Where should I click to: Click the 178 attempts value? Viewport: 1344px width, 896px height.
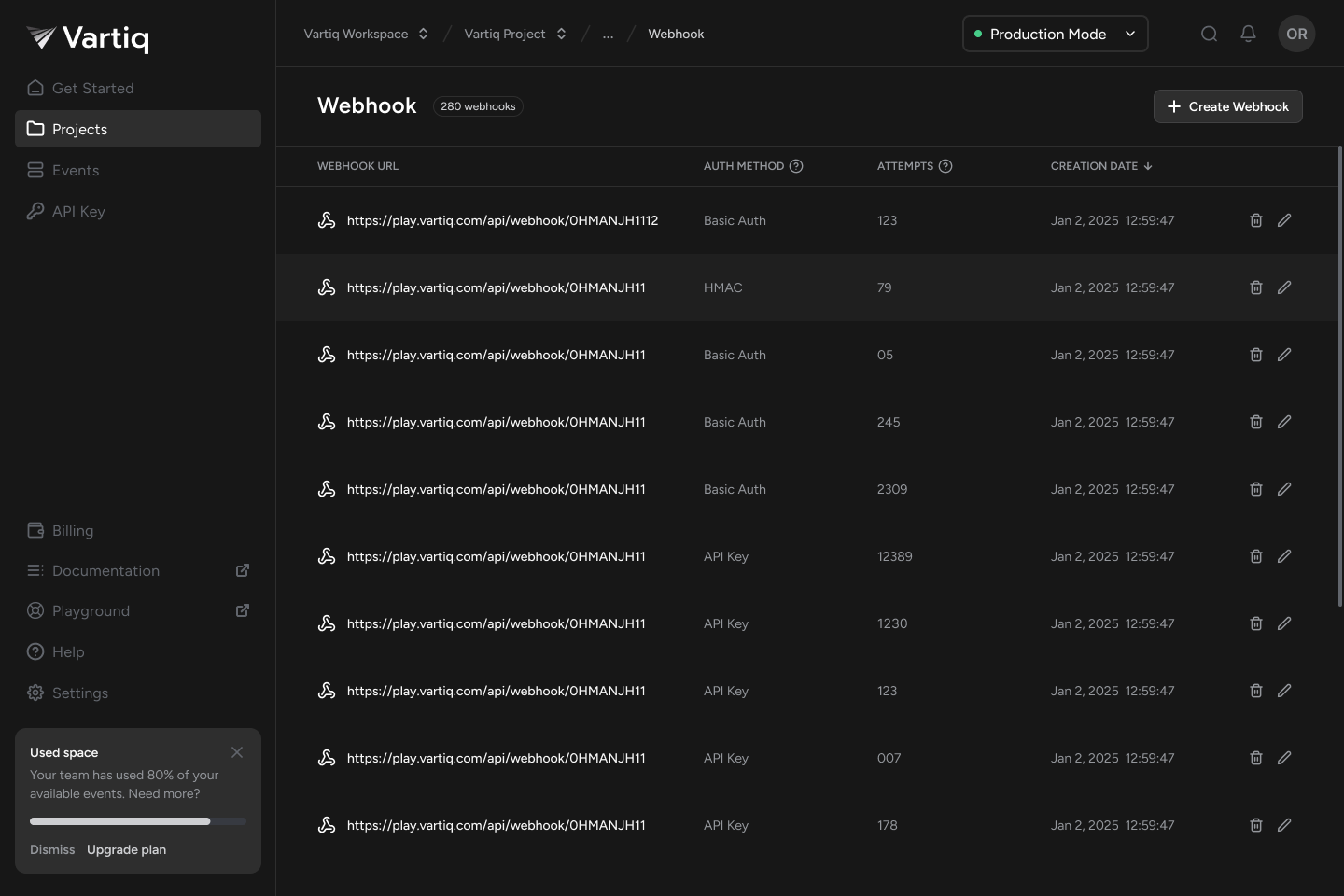888,825
